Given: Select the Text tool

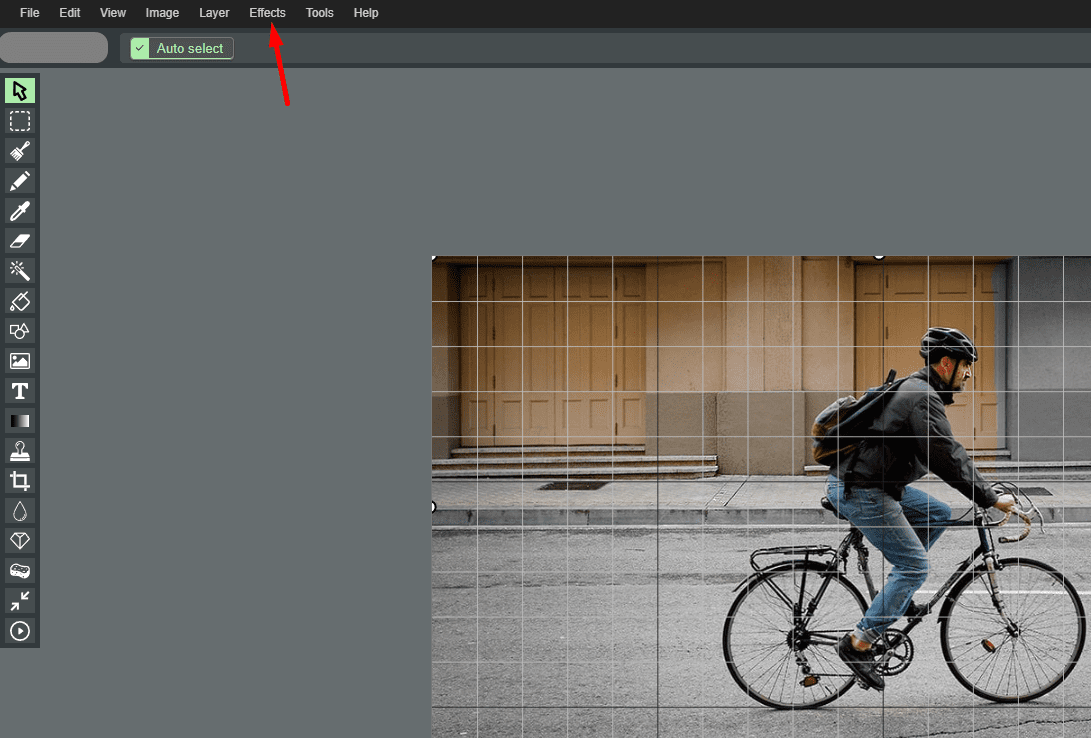Looking at the screenshot, I should [20, 391].
